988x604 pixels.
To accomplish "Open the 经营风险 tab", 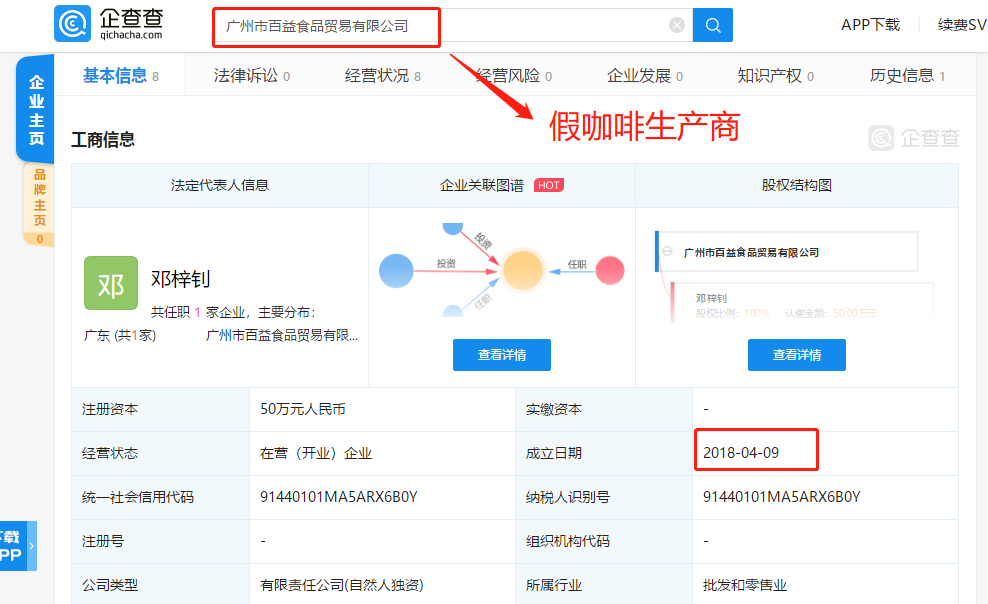I will 514,76.
